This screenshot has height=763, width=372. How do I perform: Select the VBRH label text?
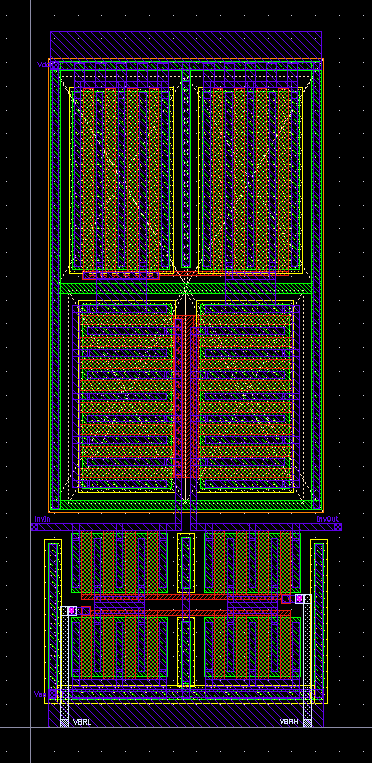(289, 722)
